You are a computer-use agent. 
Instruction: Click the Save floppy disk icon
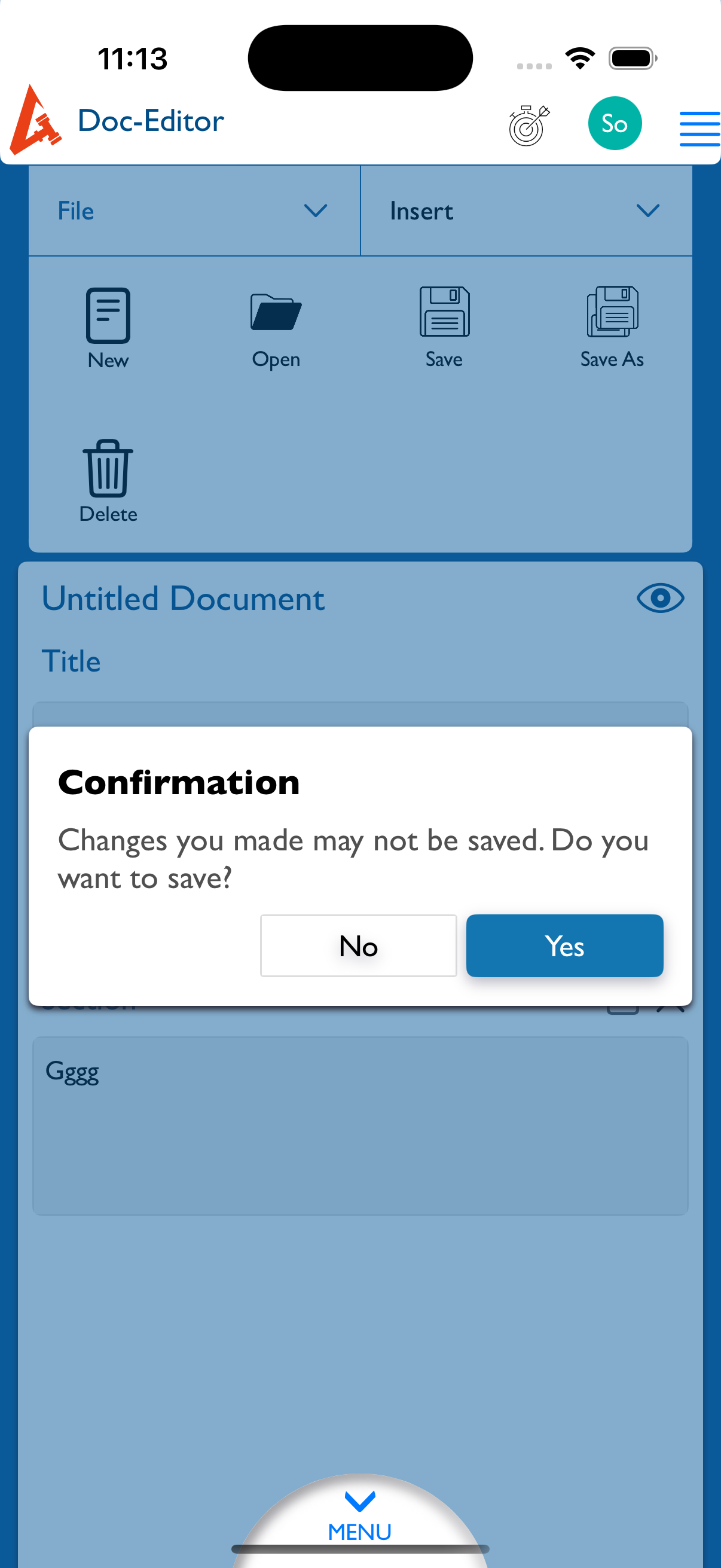click(x=444, y=312)
